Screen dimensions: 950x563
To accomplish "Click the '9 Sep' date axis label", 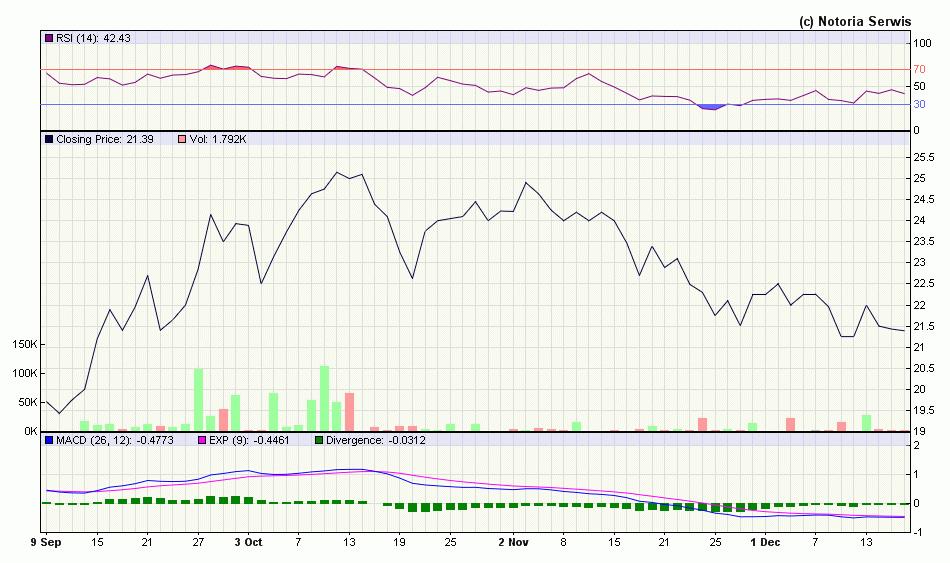I will (x=46, y=542).
